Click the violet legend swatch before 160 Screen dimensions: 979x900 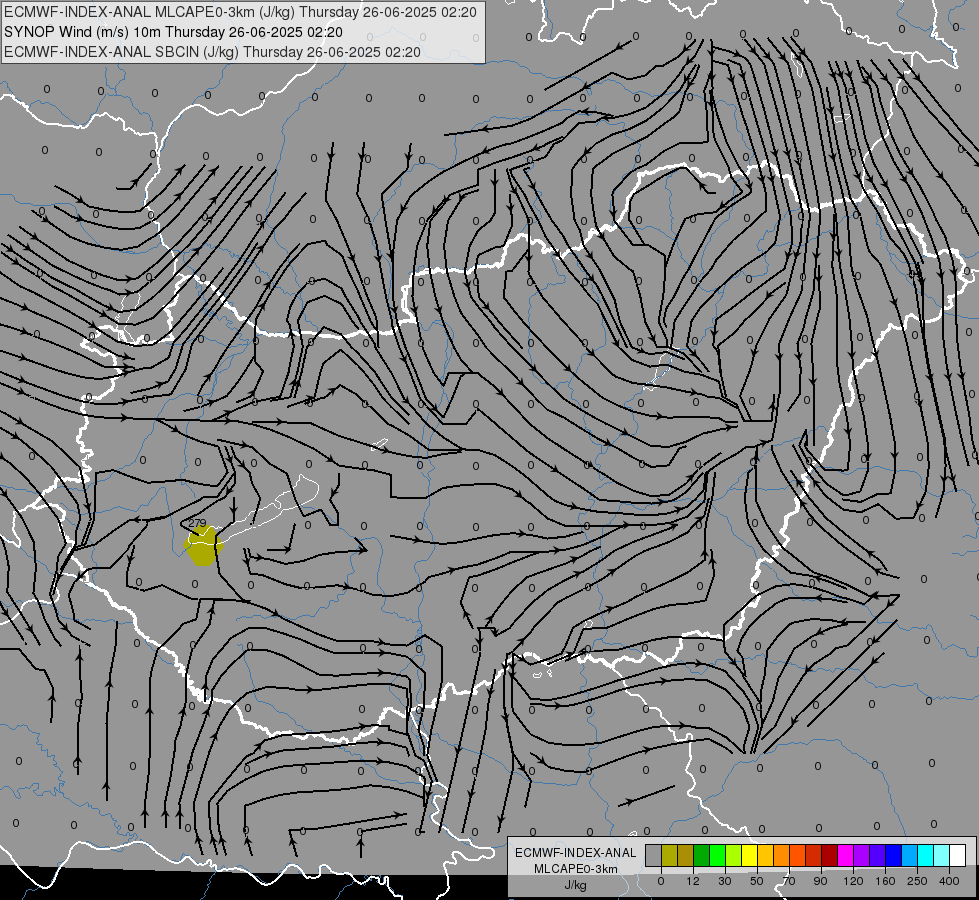pyautogui.click(x=878, y=855)
